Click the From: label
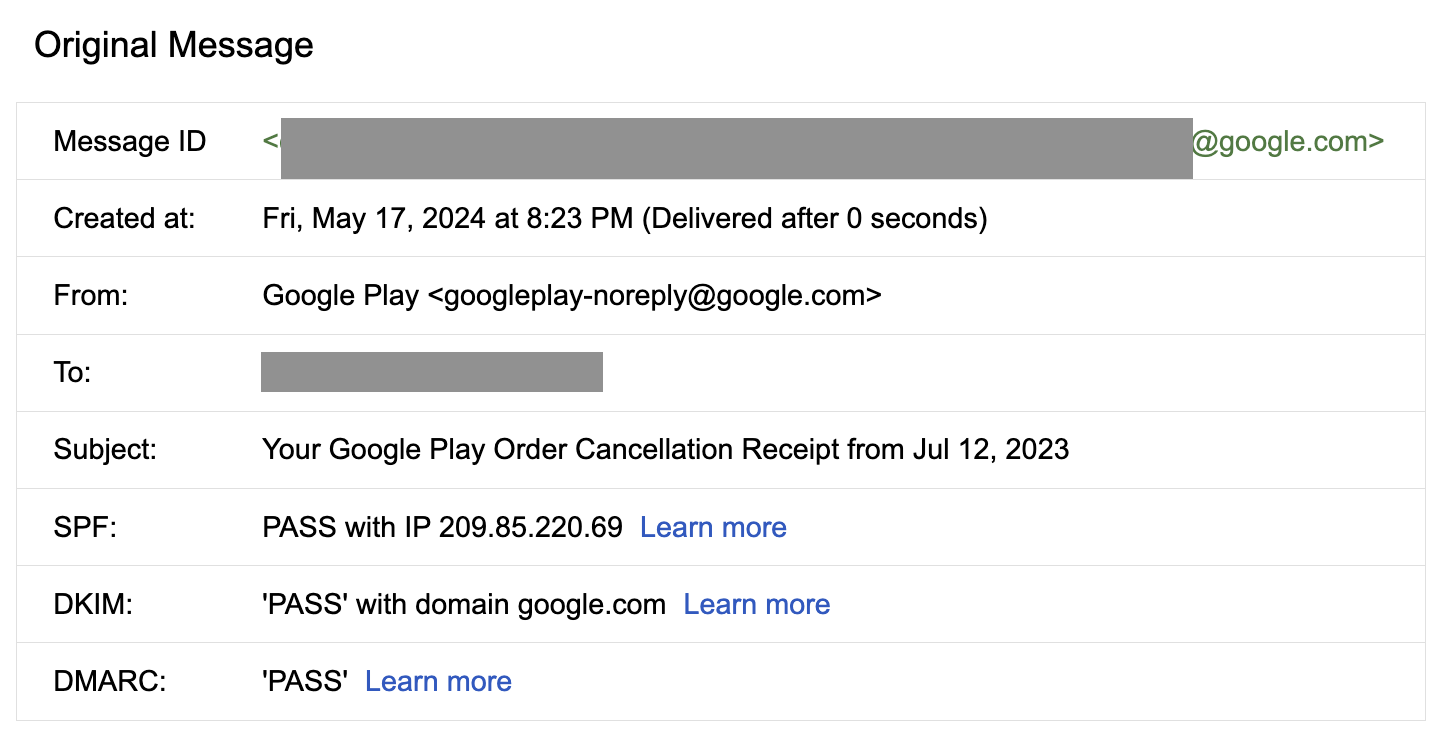 91,295
